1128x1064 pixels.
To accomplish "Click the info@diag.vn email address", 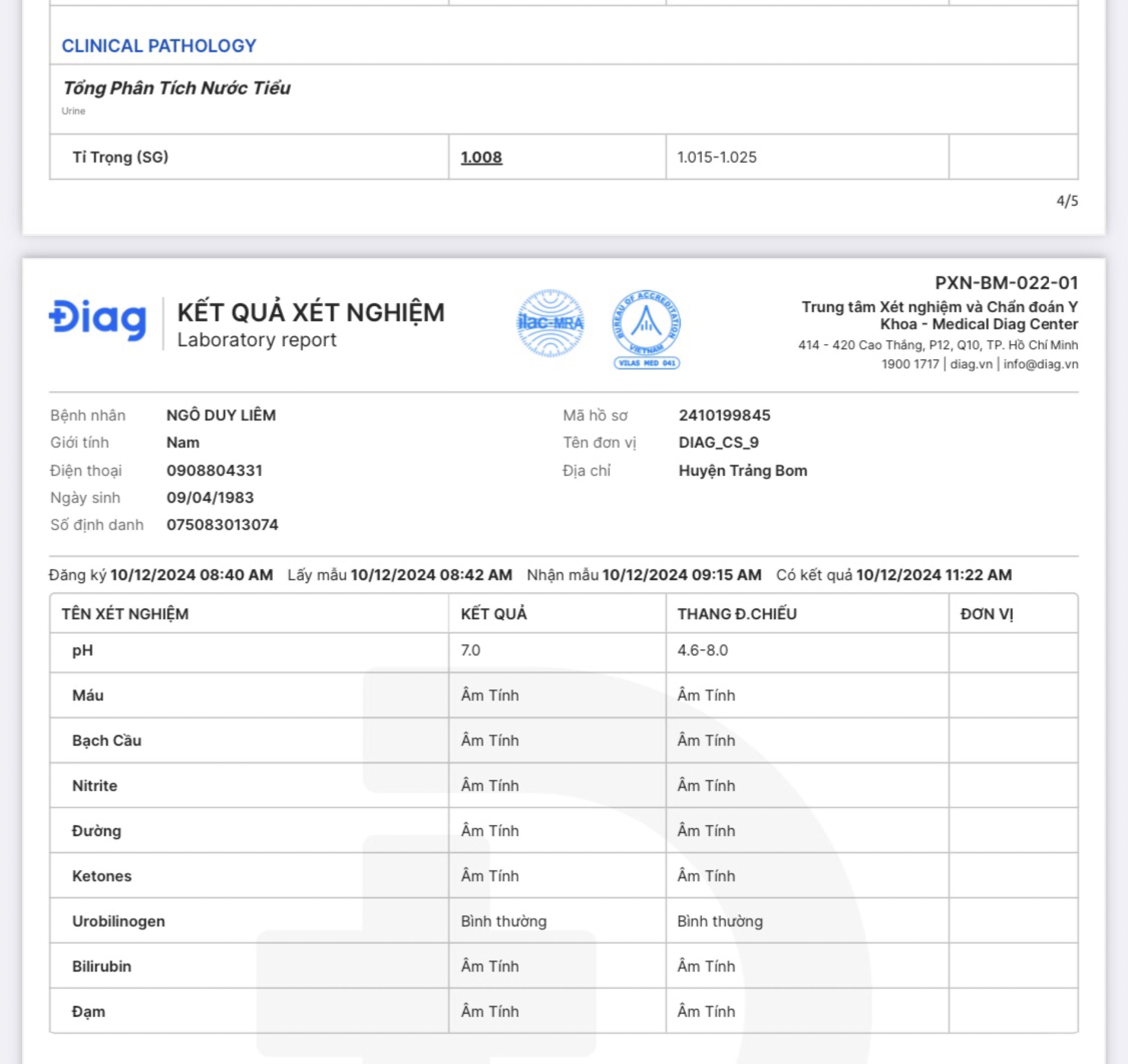I will tap(1041, 364).
